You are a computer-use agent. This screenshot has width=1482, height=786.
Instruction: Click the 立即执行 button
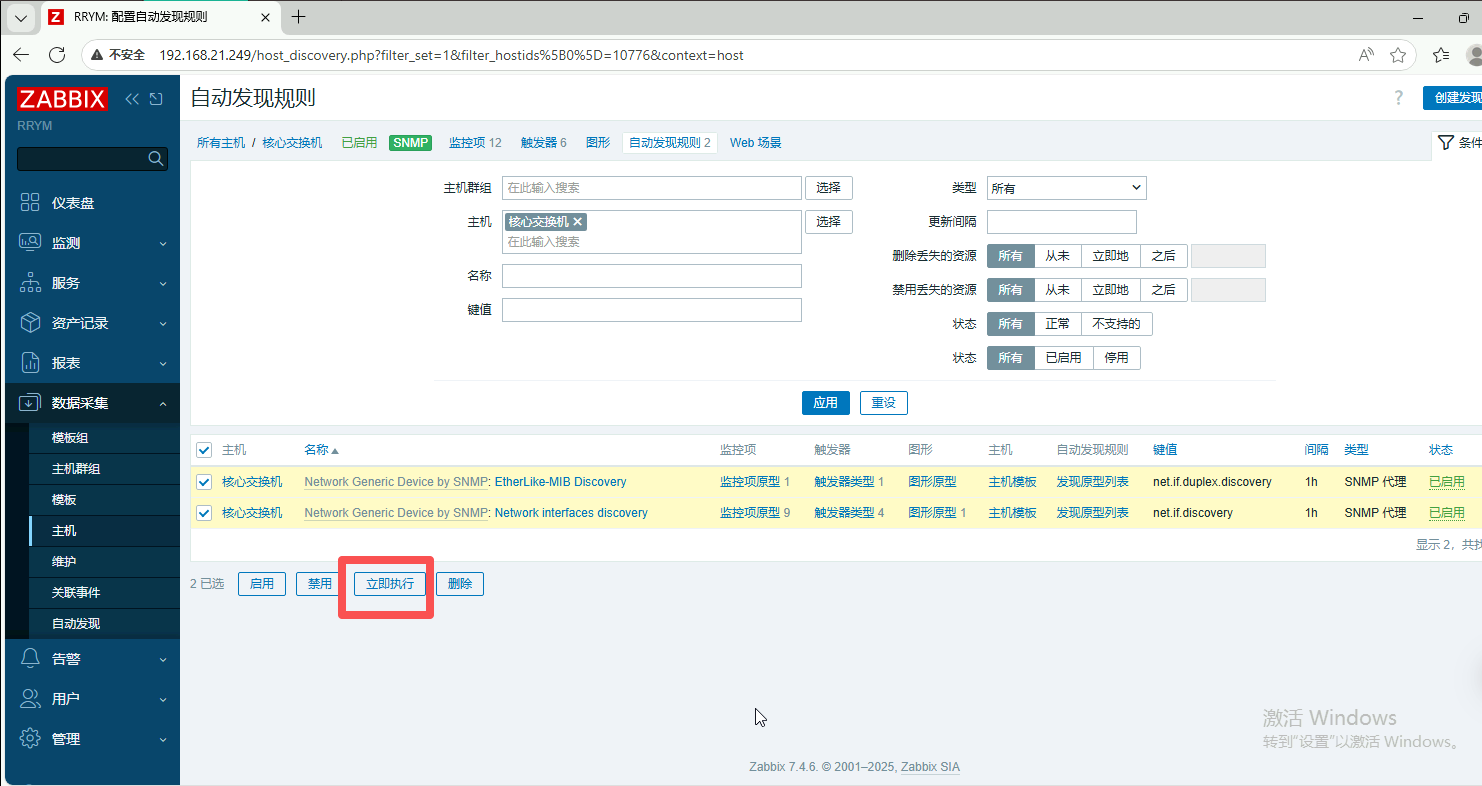click(x=389, y=584)
